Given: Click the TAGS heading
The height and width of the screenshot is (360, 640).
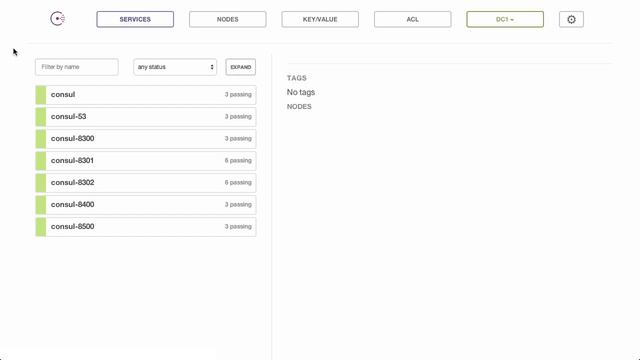Looking at the screenshot, I should tap(297, 78).
